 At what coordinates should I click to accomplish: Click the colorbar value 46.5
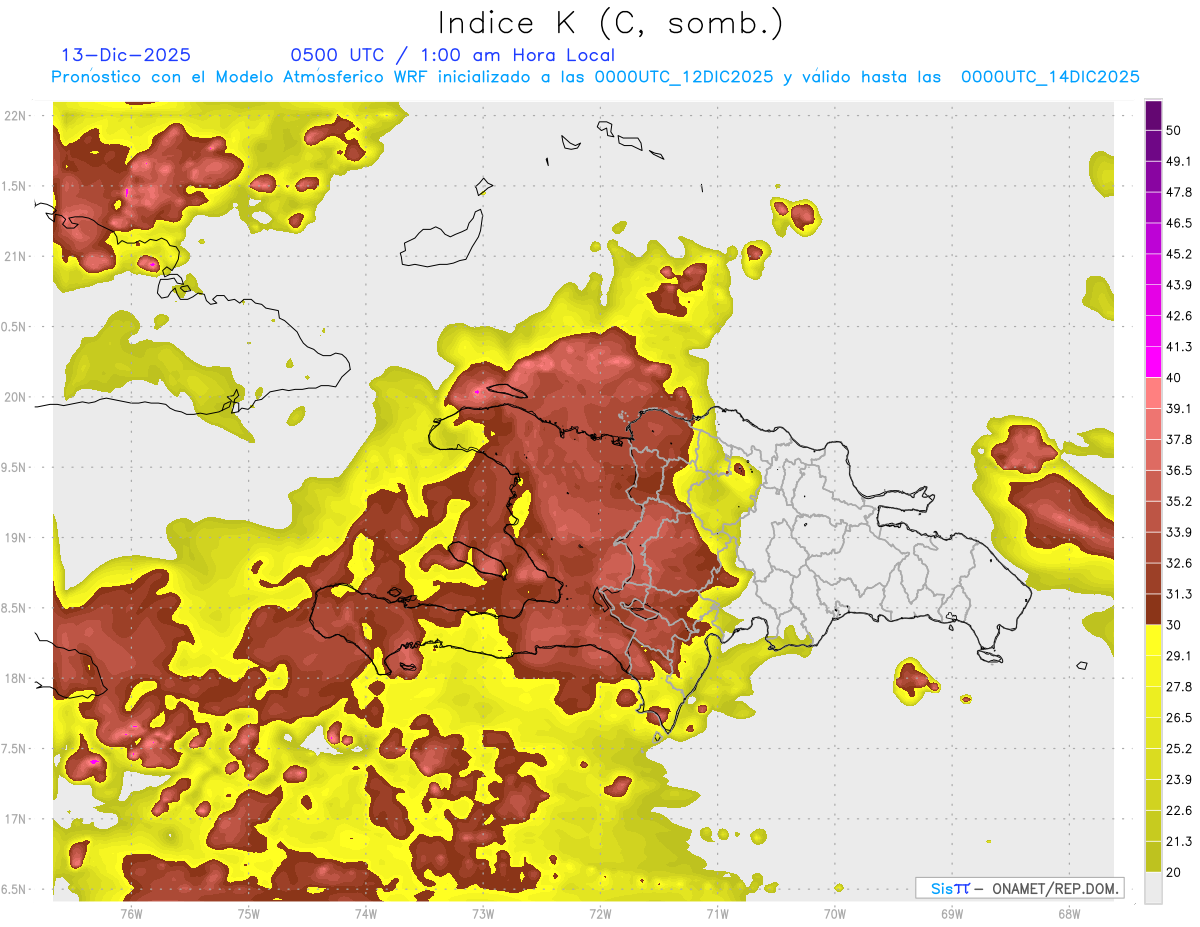click(x=1179, y=223)
